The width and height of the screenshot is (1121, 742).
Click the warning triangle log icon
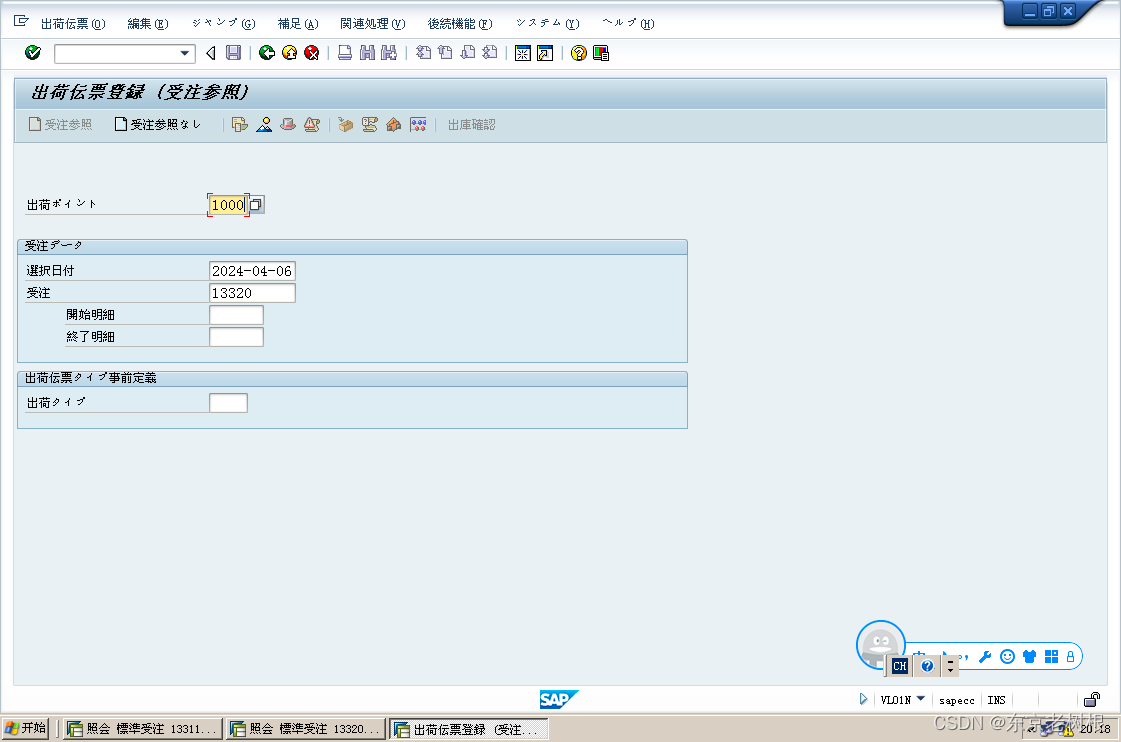tap(312, 124)
